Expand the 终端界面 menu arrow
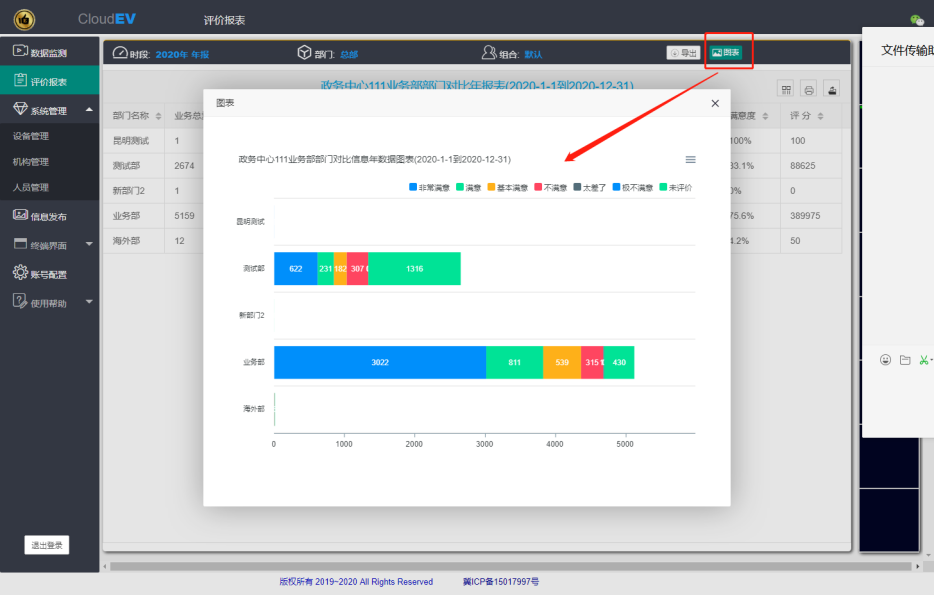Screen dimensions: 934x595 tap(89, 244)
